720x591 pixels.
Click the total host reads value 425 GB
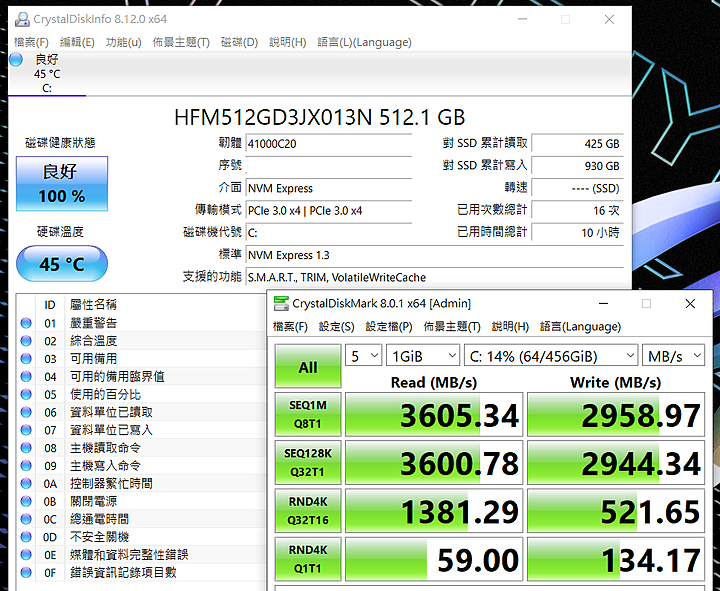(x=577, y=144)
